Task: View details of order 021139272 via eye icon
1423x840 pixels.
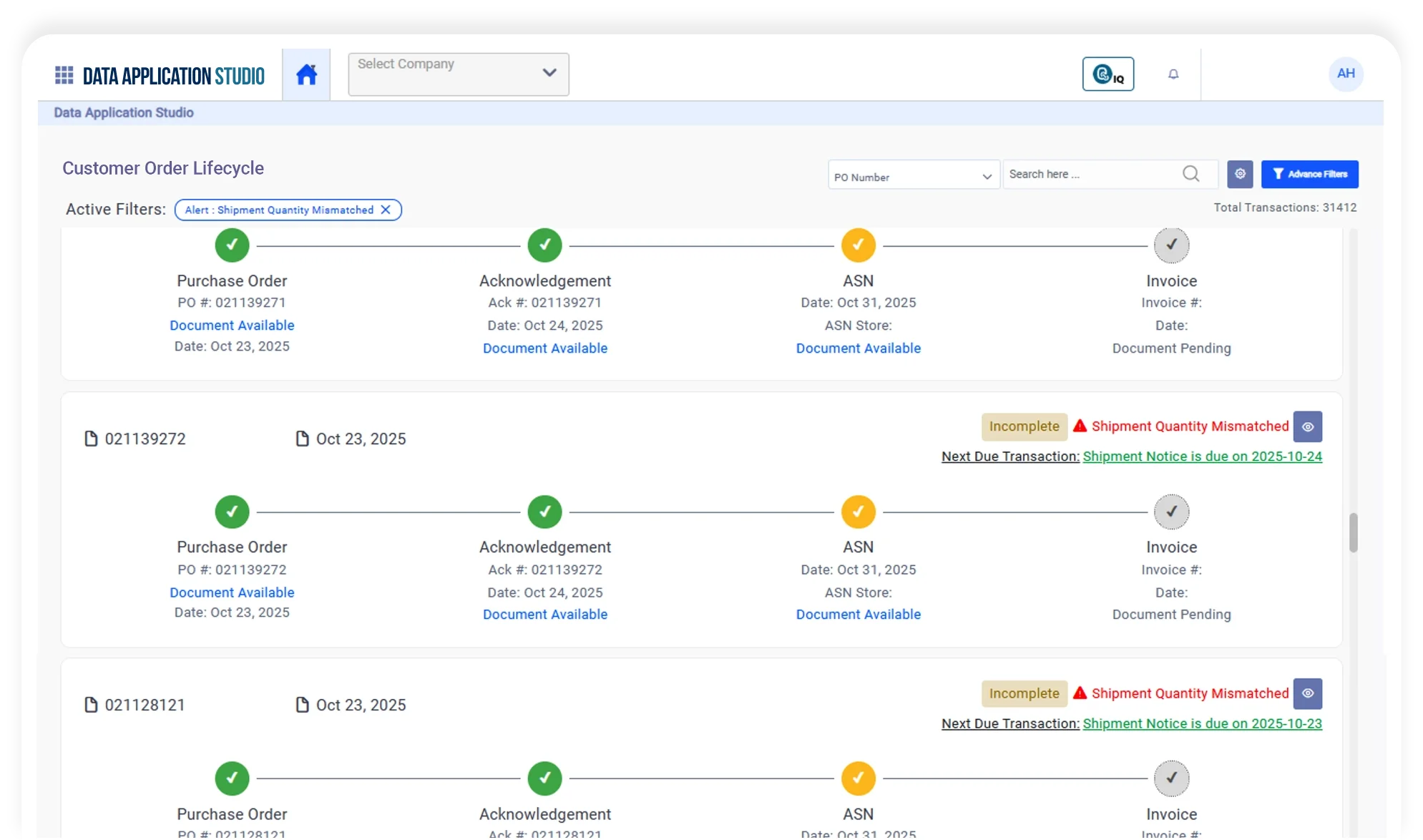Action: [1307, 426]
